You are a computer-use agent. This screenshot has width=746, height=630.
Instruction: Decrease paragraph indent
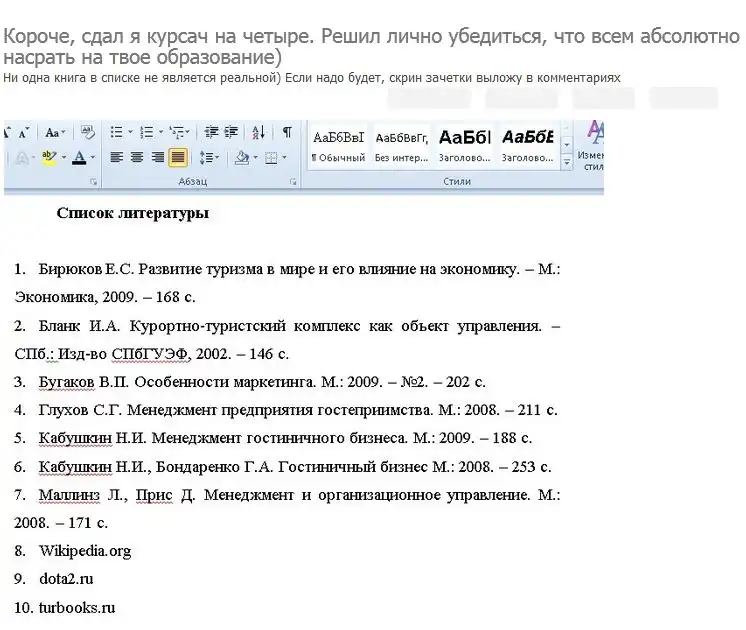(x=210, y=132)
